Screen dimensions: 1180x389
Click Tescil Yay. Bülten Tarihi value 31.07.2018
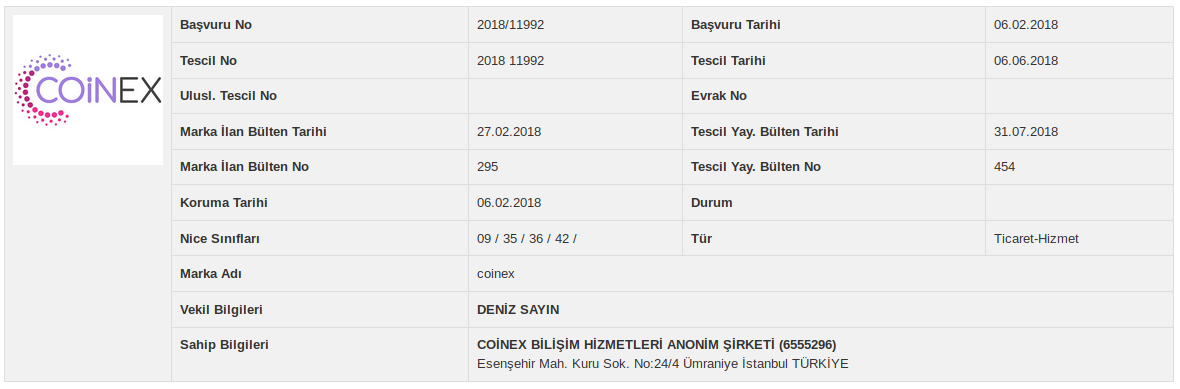pyautogui.click(x=1026, y=132)
